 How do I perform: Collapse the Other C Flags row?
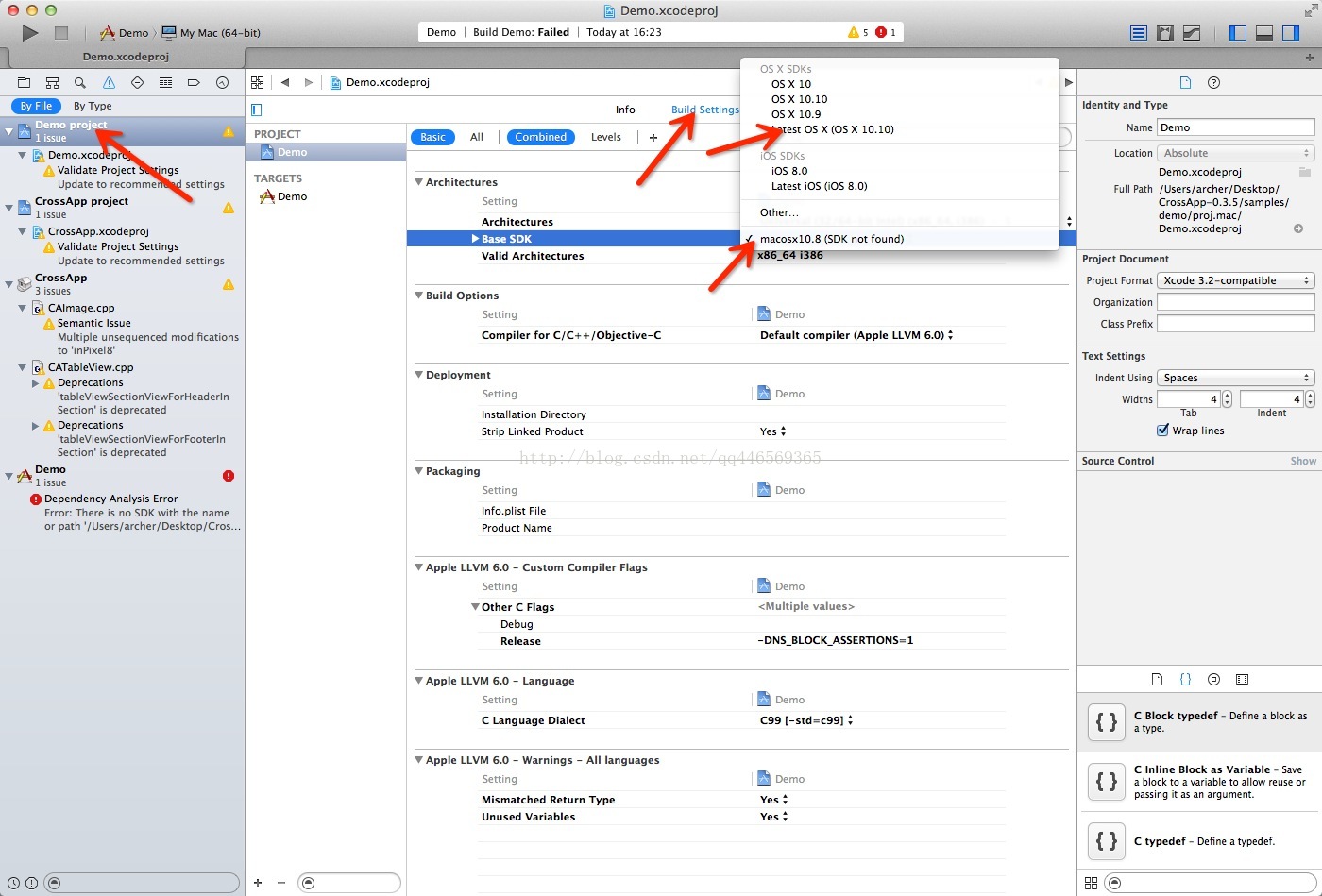(475, 607)
